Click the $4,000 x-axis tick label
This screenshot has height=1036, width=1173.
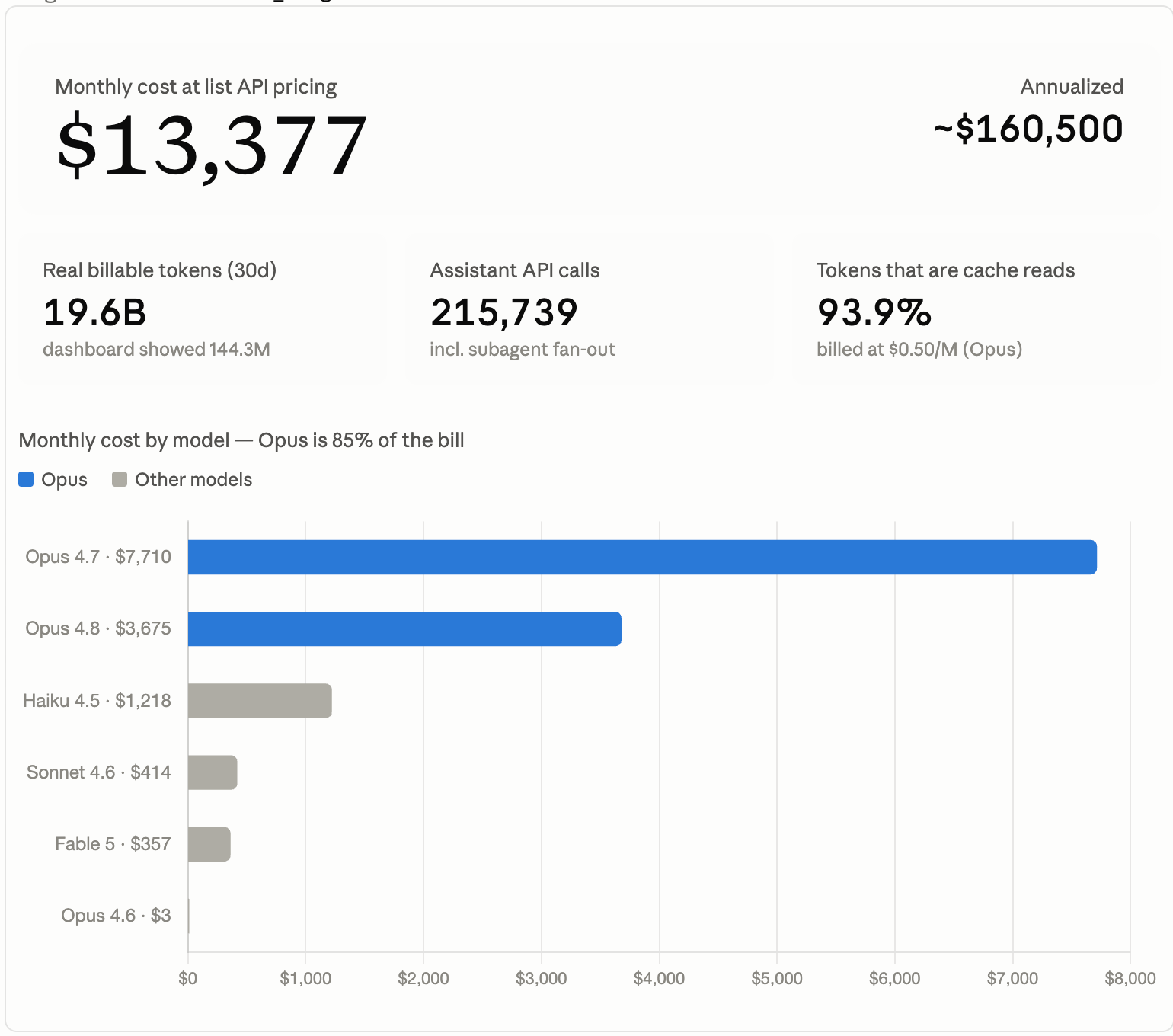[659, 978]
